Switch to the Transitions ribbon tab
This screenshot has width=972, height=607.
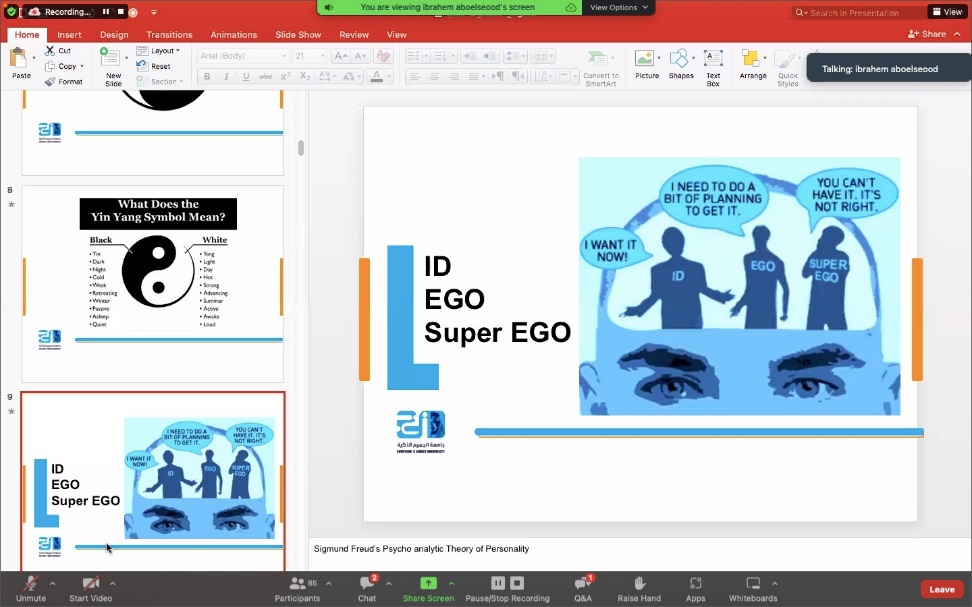click(x=169, y=35)
